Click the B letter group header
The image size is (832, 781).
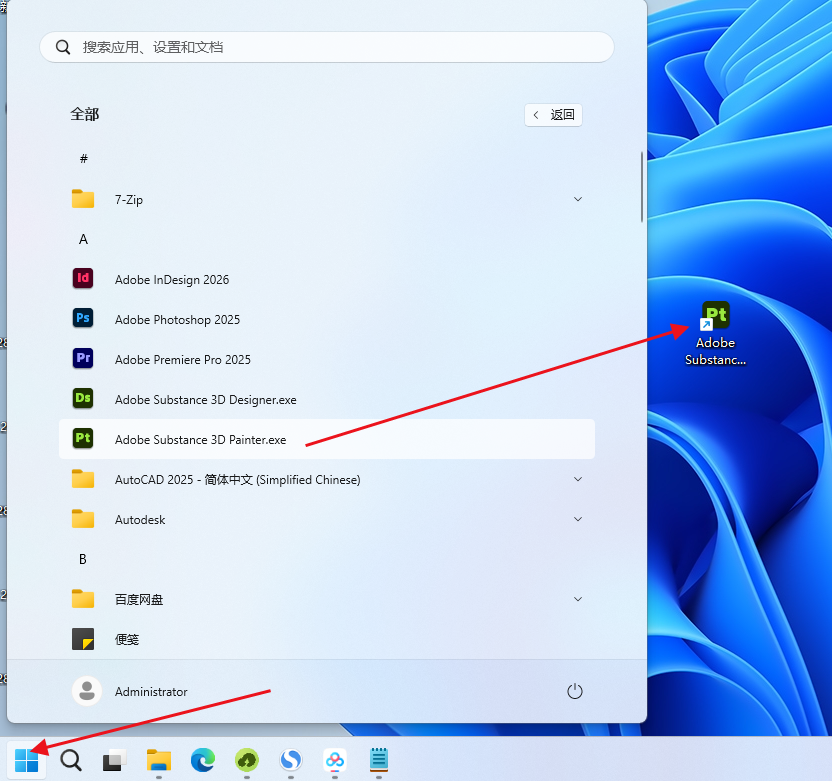coord(83,559)
